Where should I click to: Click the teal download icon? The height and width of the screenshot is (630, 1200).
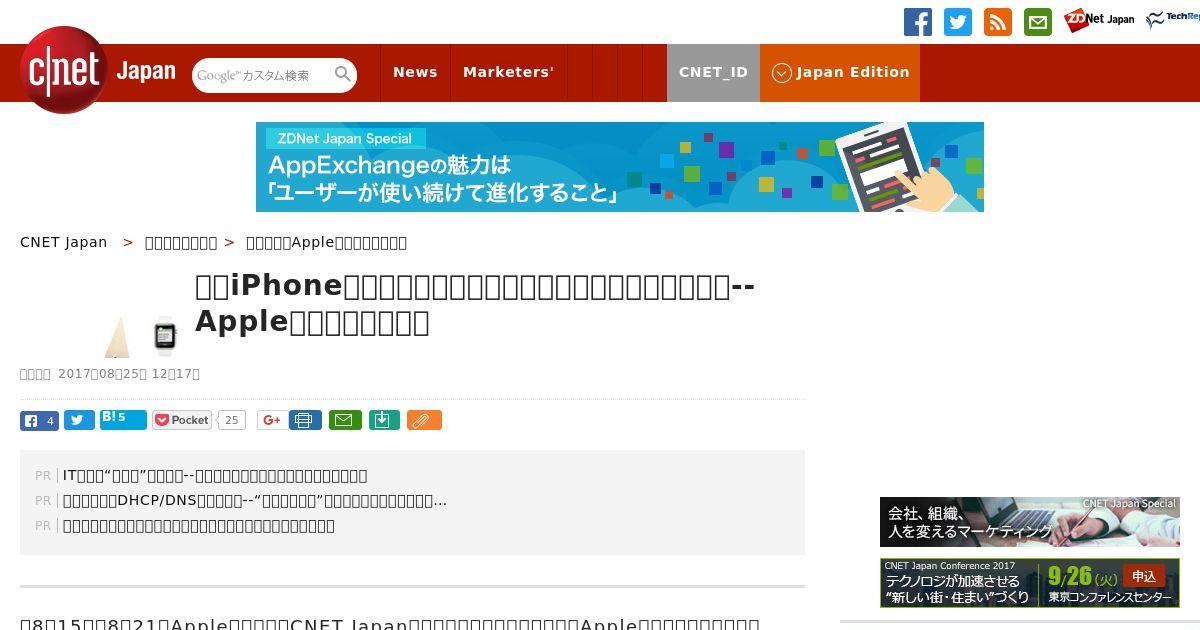click(384, 420)
